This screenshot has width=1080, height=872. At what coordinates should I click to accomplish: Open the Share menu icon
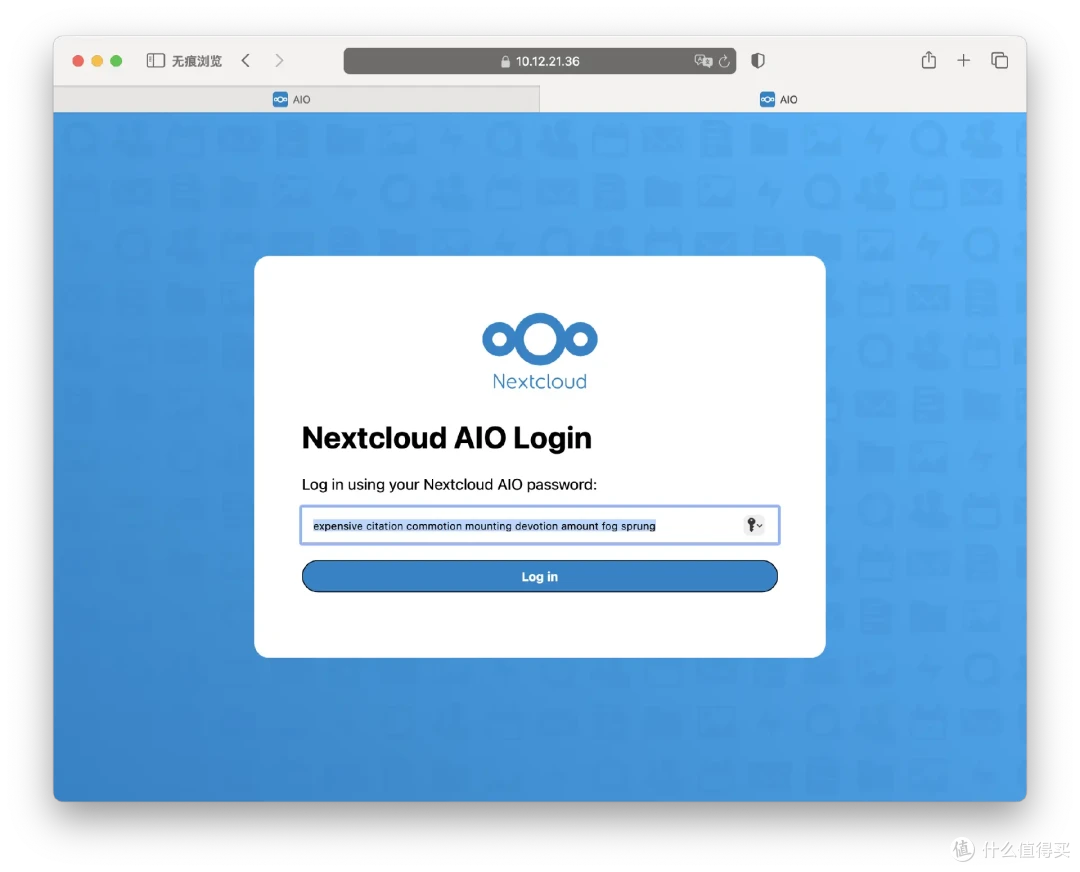928,60
